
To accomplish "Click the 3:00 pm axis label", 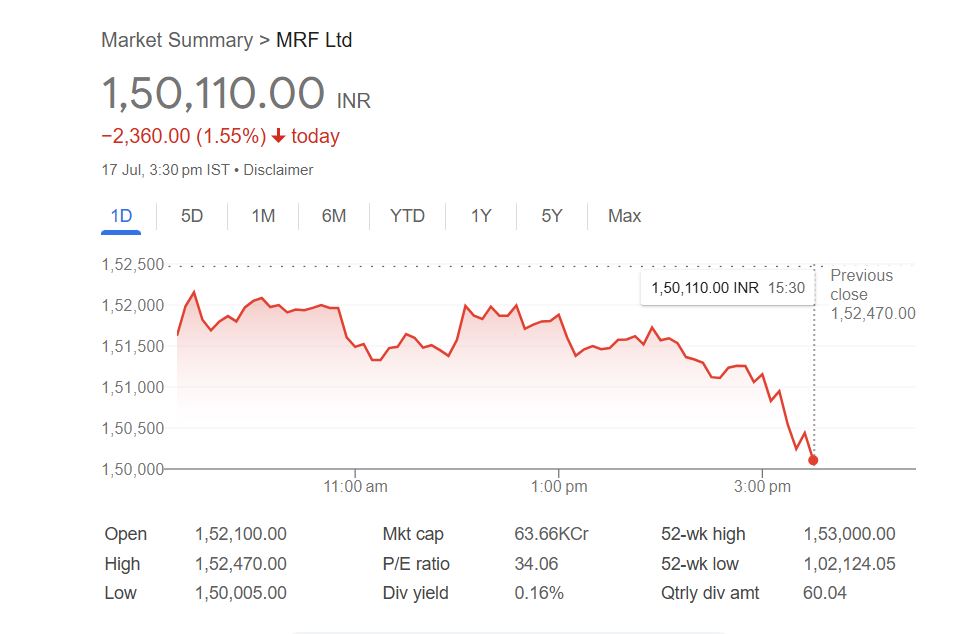I will click(x=762, y=487).
